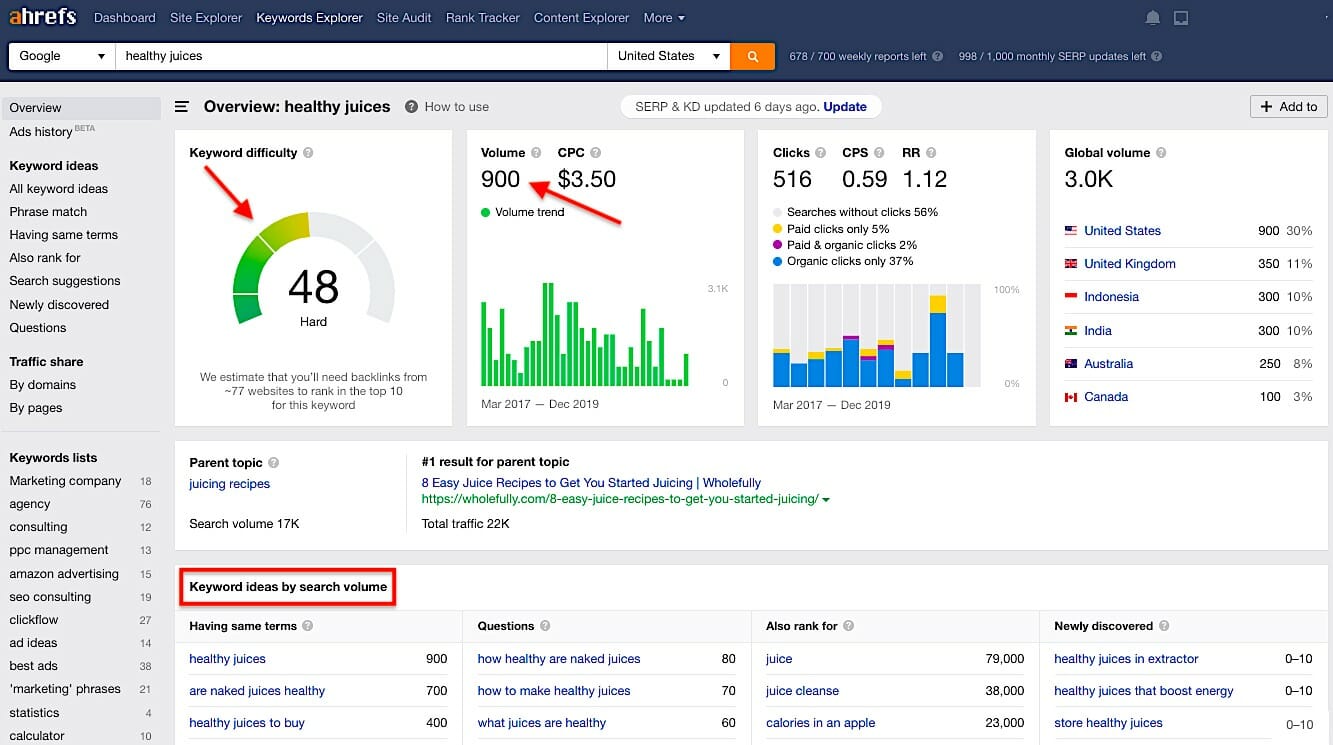The height and width of the screenshot is (745, 1333).
Task: Click the wholefully.com green URL link
Action: point(620,499)
